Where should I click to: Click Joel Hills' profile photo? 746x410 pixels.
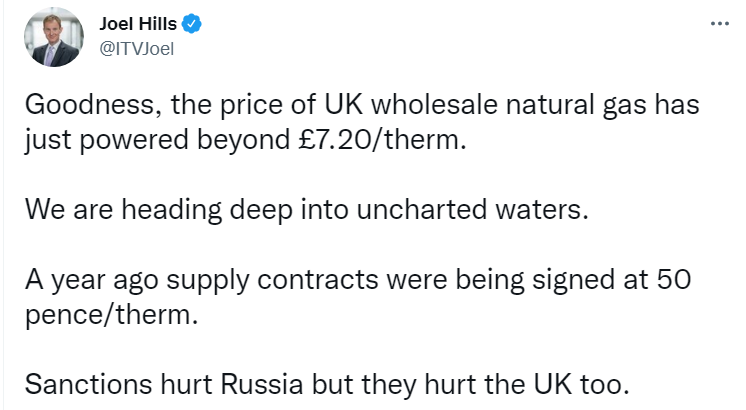click(x=54, y=41)
